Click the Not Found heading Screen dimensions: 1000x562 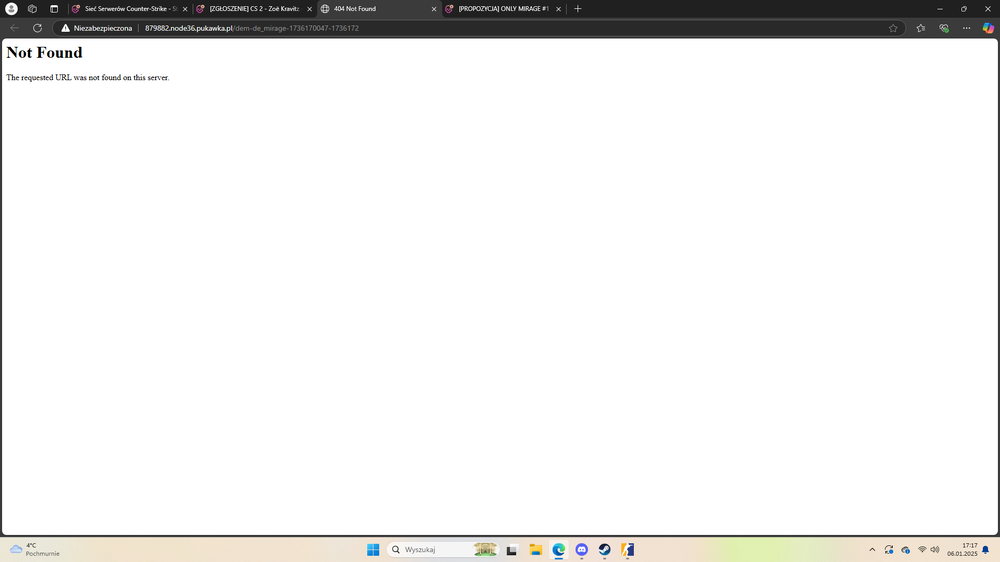pyautogui.click(x=45, y=52)
